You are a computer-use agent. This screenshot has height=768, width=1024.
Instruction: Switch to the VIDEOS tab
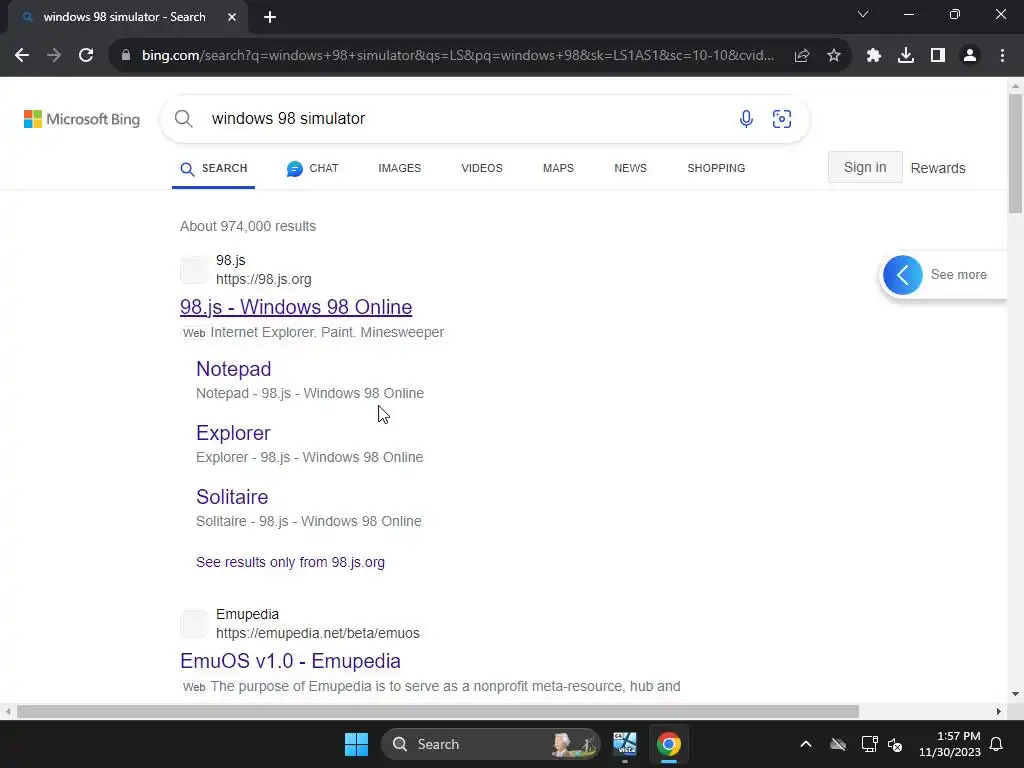tap(482, 168)
